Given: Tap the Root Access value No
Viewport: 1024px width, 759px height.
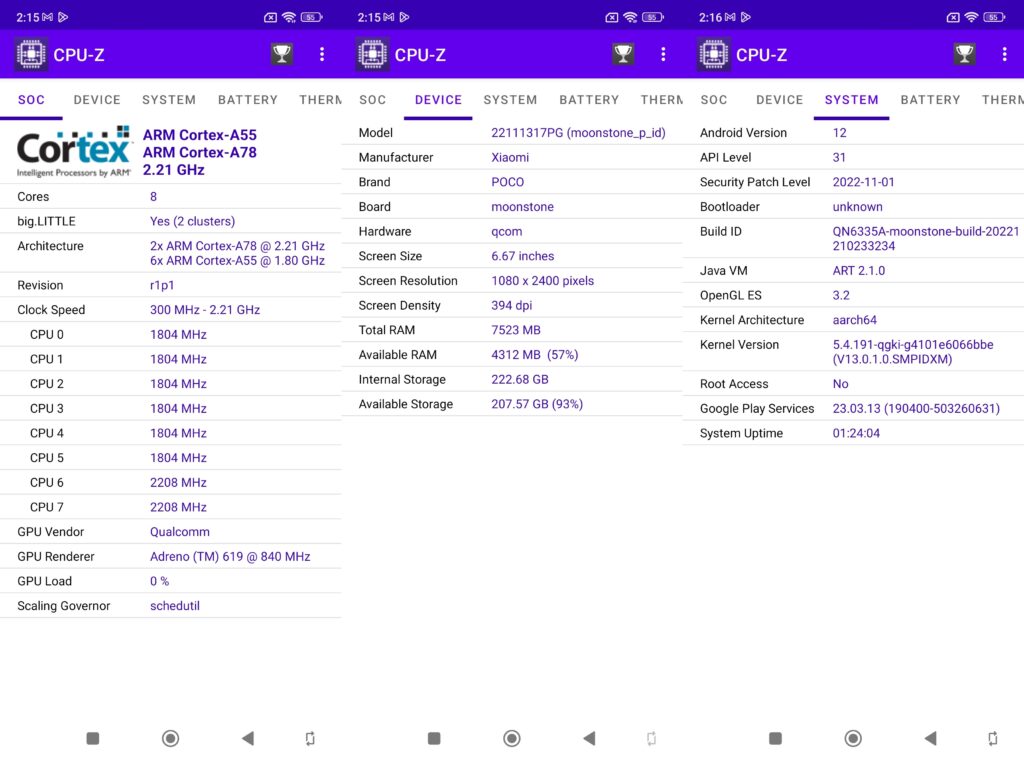Looking at the screenshot, I should click(x=840, y=384).
